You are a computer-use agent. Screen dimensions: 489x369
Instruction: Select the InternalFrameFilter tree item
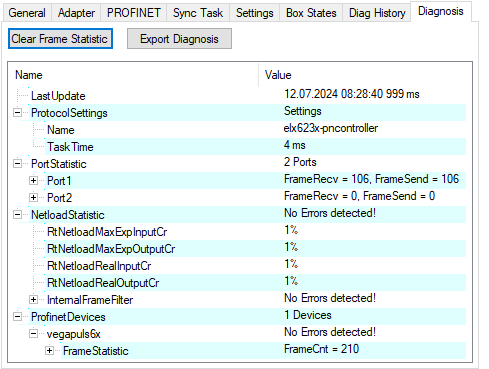tap(90, 300)
